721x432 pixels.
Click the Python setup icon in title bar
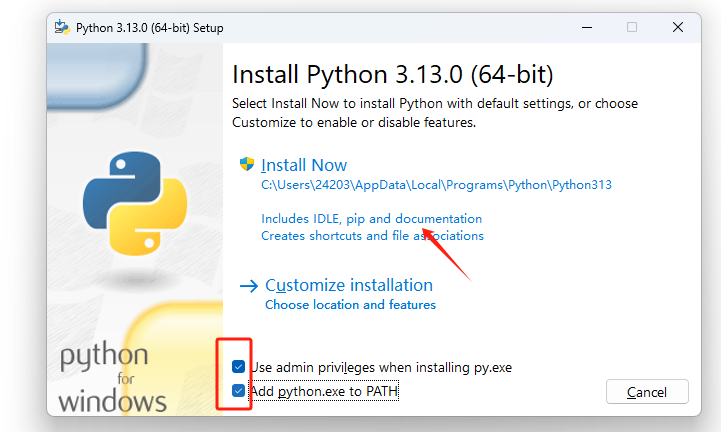(x=62, y=27)
